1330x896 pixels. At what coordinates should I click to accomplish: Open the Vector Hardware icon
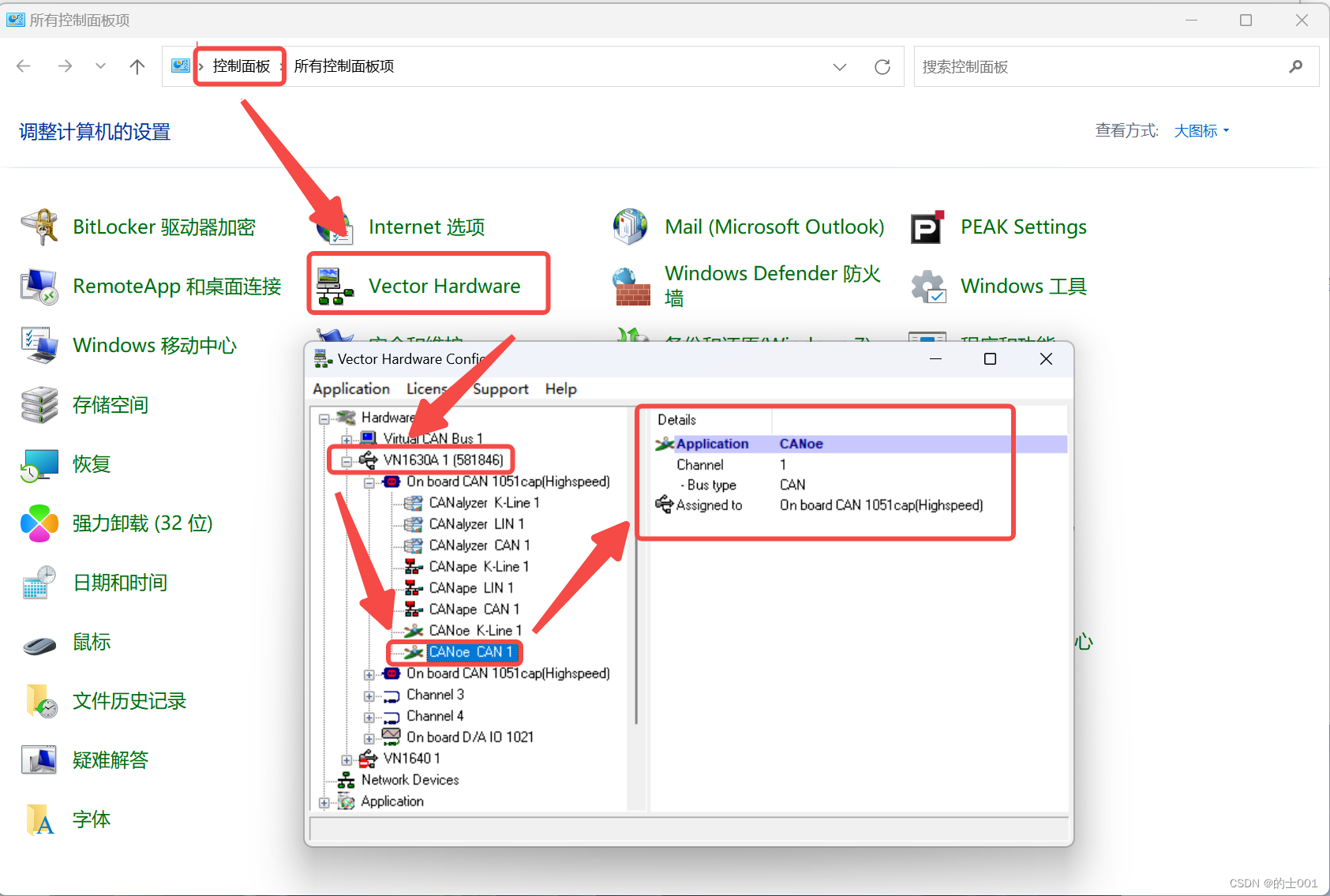(x=335, y=287)
